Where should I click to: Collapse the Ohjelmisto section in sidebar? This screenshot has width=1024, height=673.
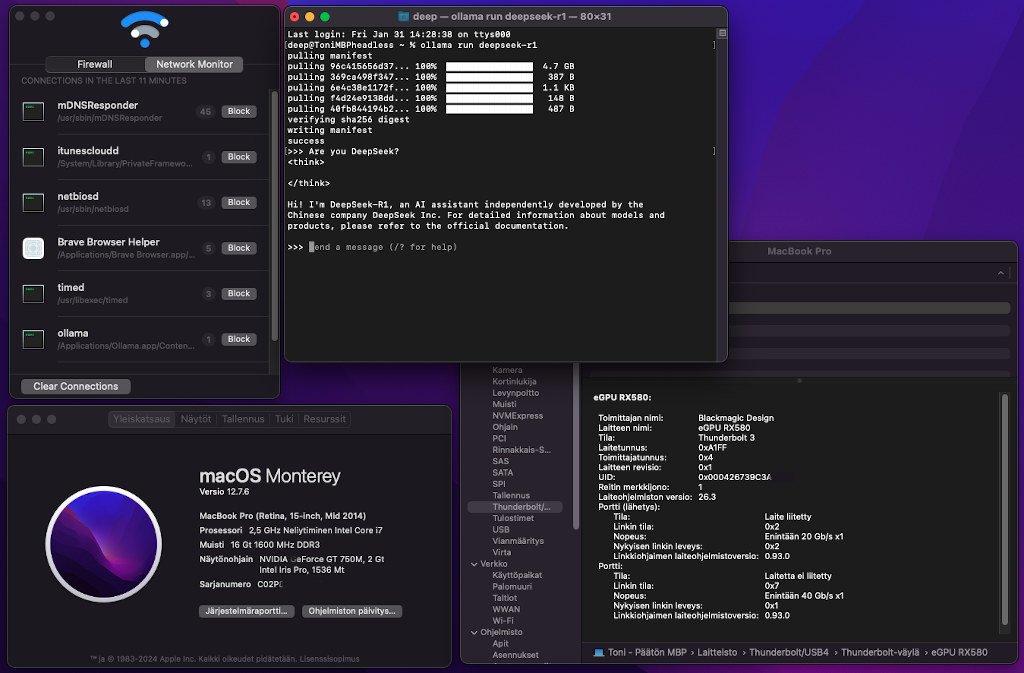point(473,632)
